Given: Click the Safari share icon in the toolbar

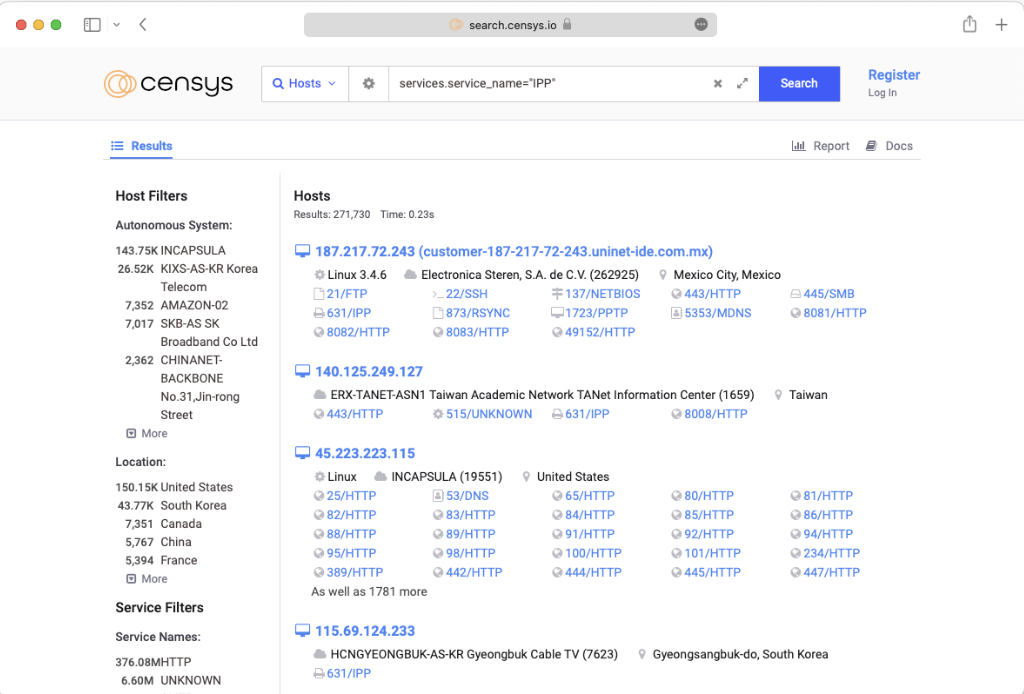Looking at the screenshot, I should pos(969,24).
